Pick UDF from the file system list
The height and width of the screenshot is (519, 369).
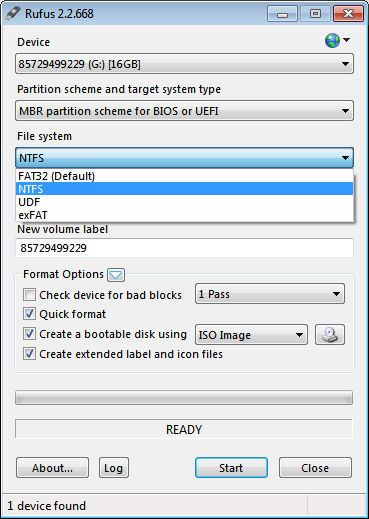[184, 202]
